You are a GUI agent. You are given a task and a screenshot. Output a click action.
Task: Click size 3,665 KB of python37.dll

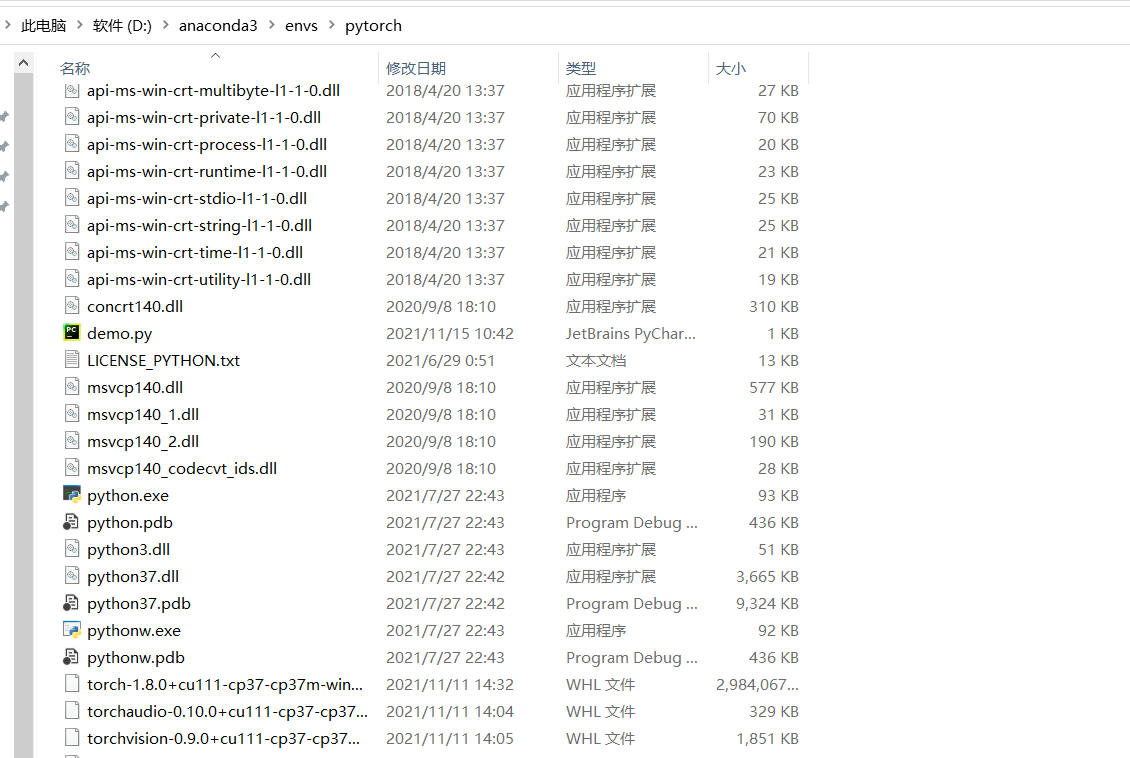[x=767, y=576]
